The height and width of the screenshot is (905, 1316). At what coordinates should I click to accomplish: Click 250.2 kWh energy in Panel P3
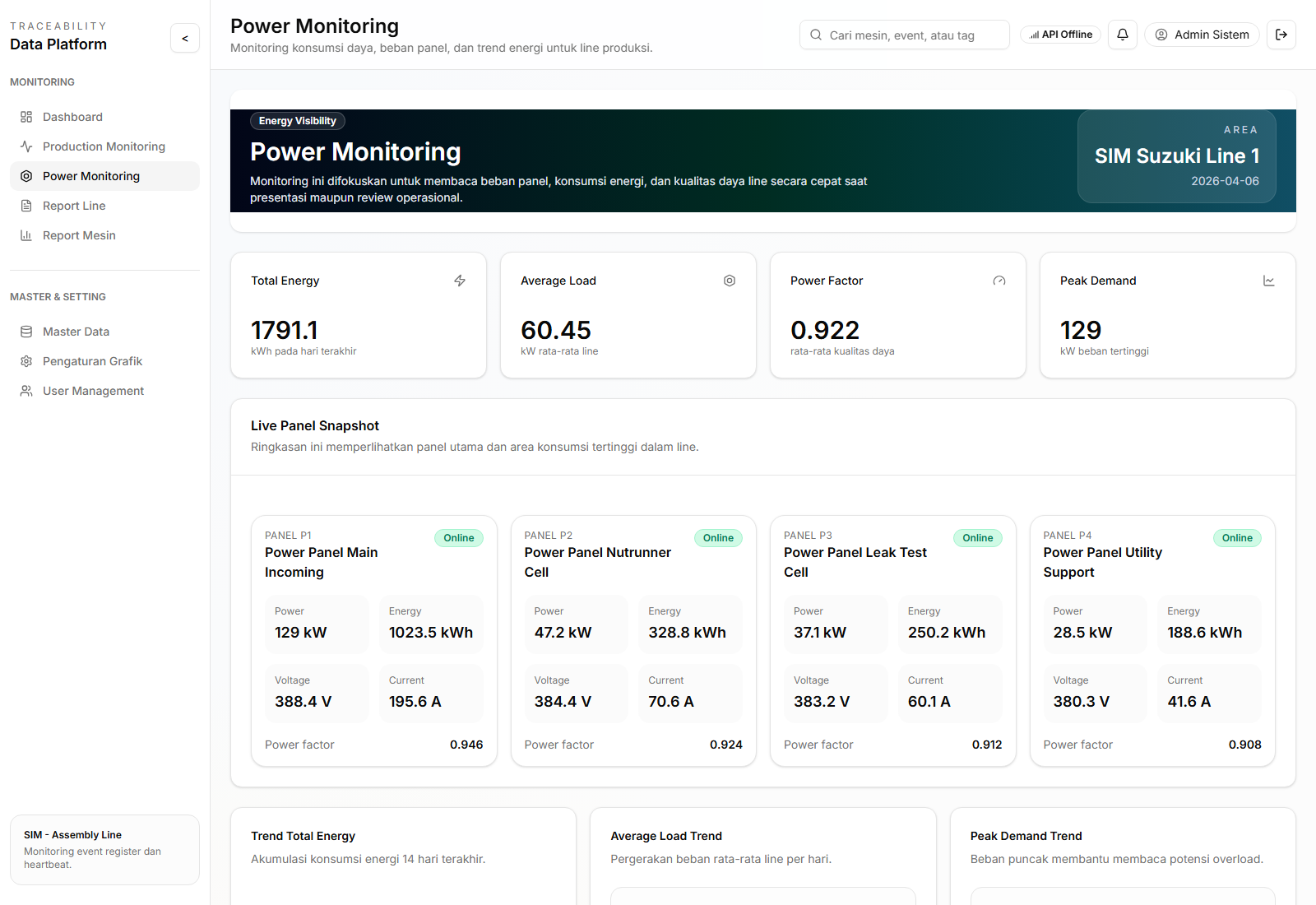click(x=947, y=633)
